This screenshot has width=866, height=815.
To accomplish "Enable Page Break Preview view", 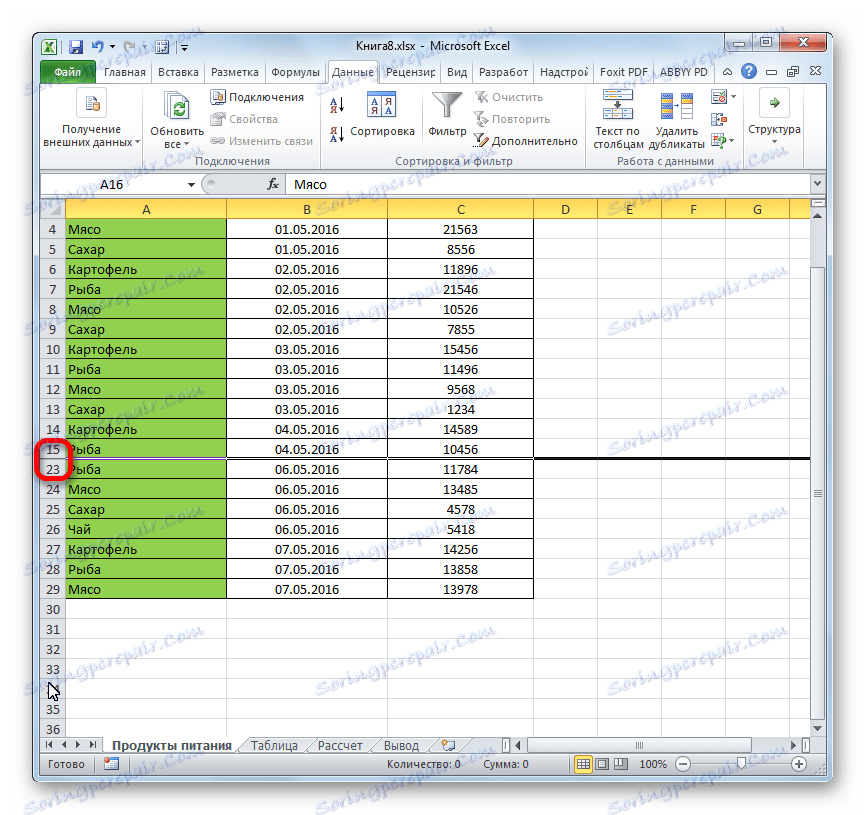I will [619, 764].
